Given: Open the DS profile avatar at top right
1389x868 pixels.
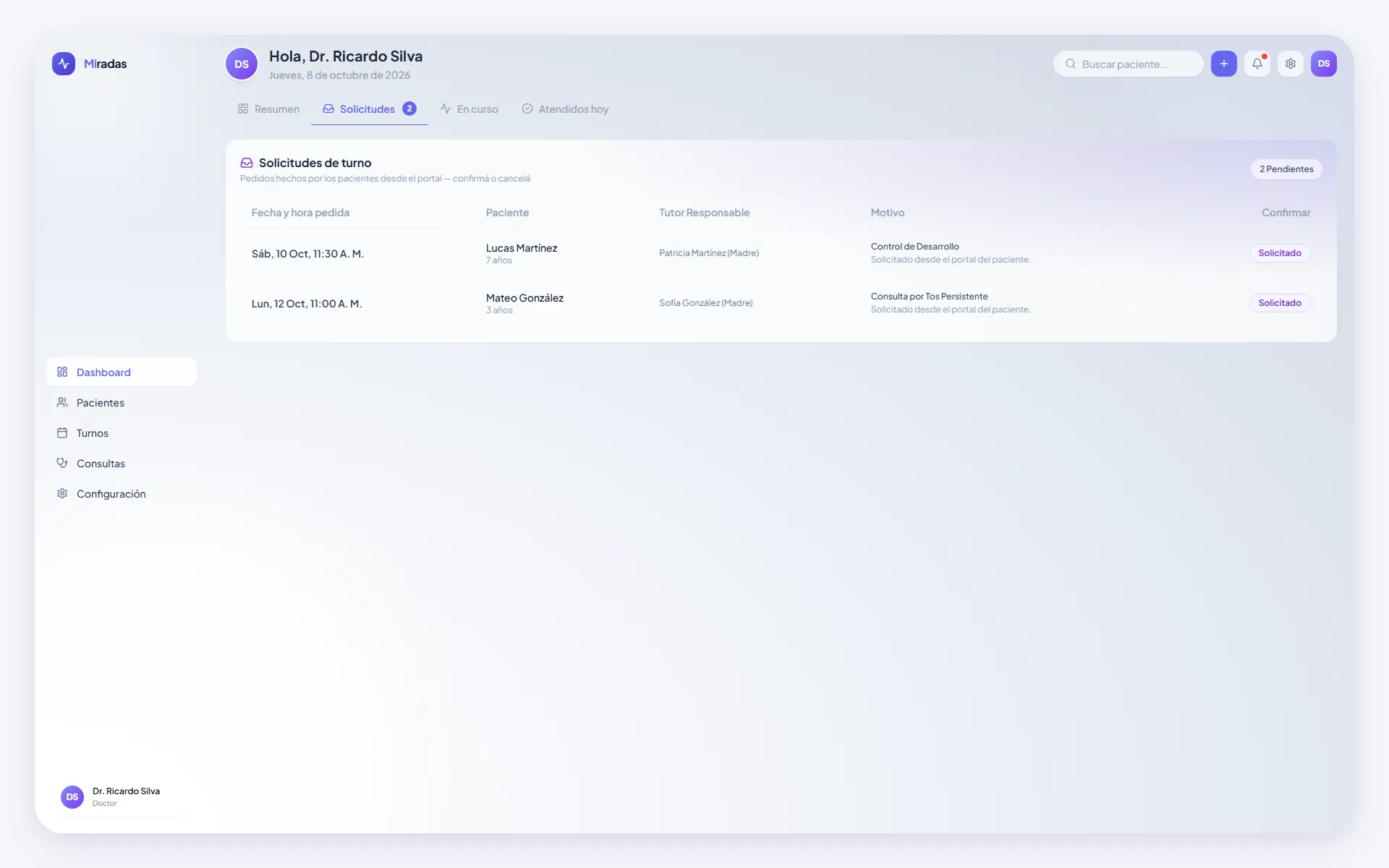Looking at the screenshot, I should pos(1324,64).
